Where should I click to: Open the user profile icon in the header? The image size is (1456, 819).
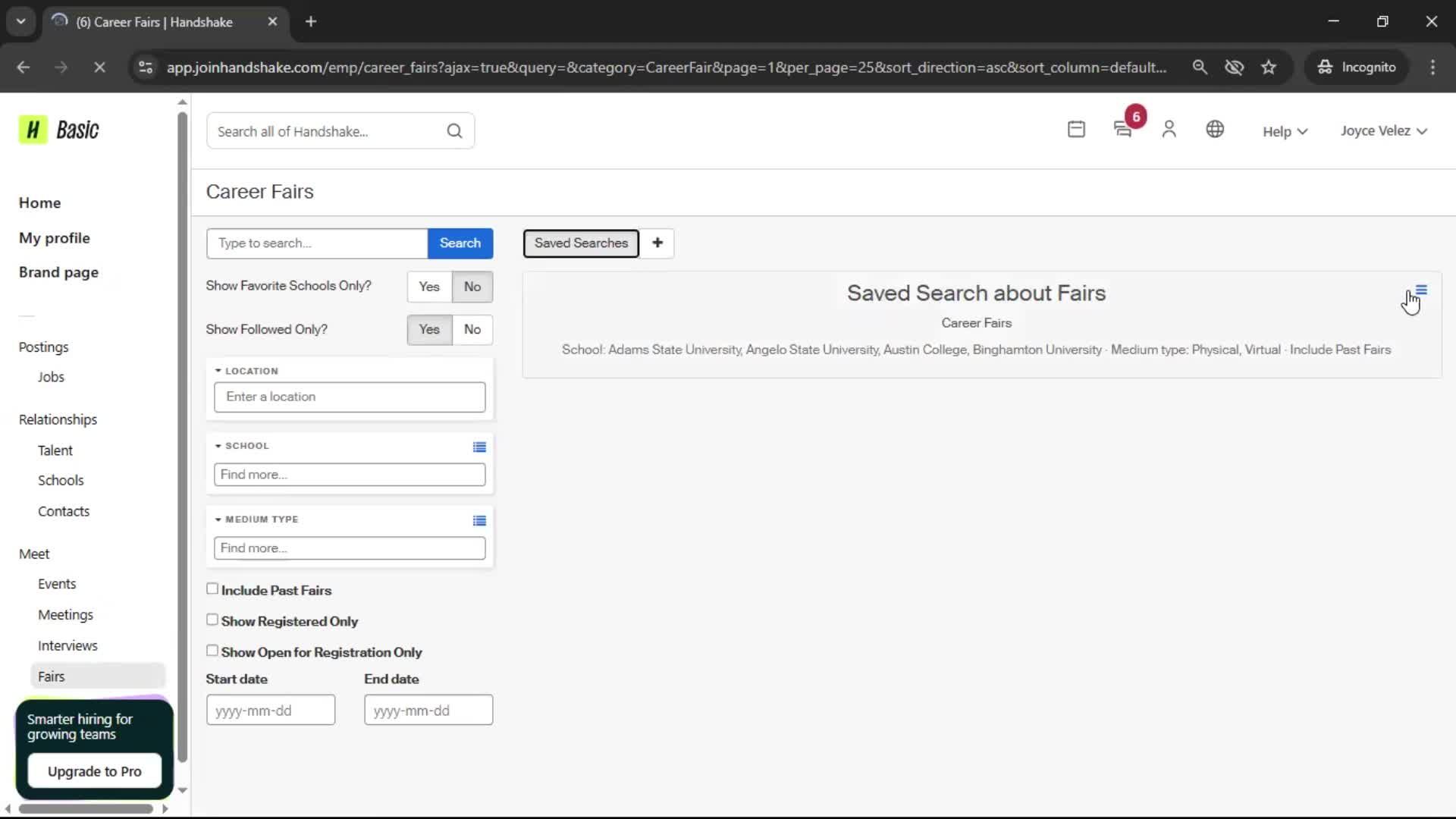click(1169, 130)
